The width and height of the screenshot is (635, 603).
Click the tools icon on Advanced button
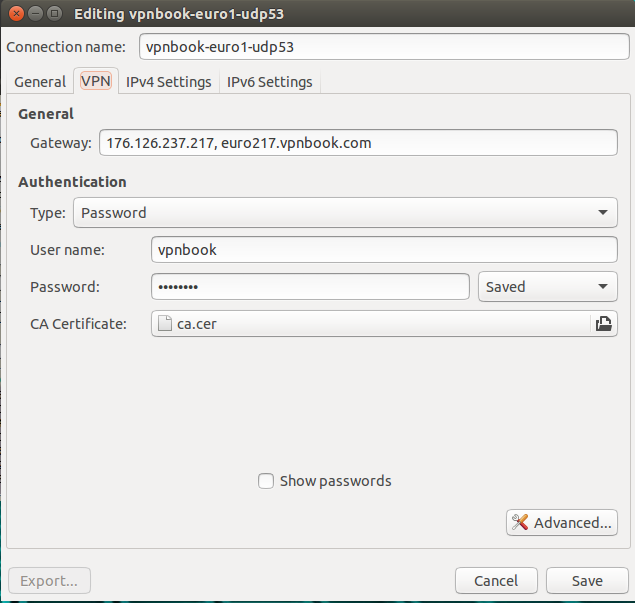point(520,522)
